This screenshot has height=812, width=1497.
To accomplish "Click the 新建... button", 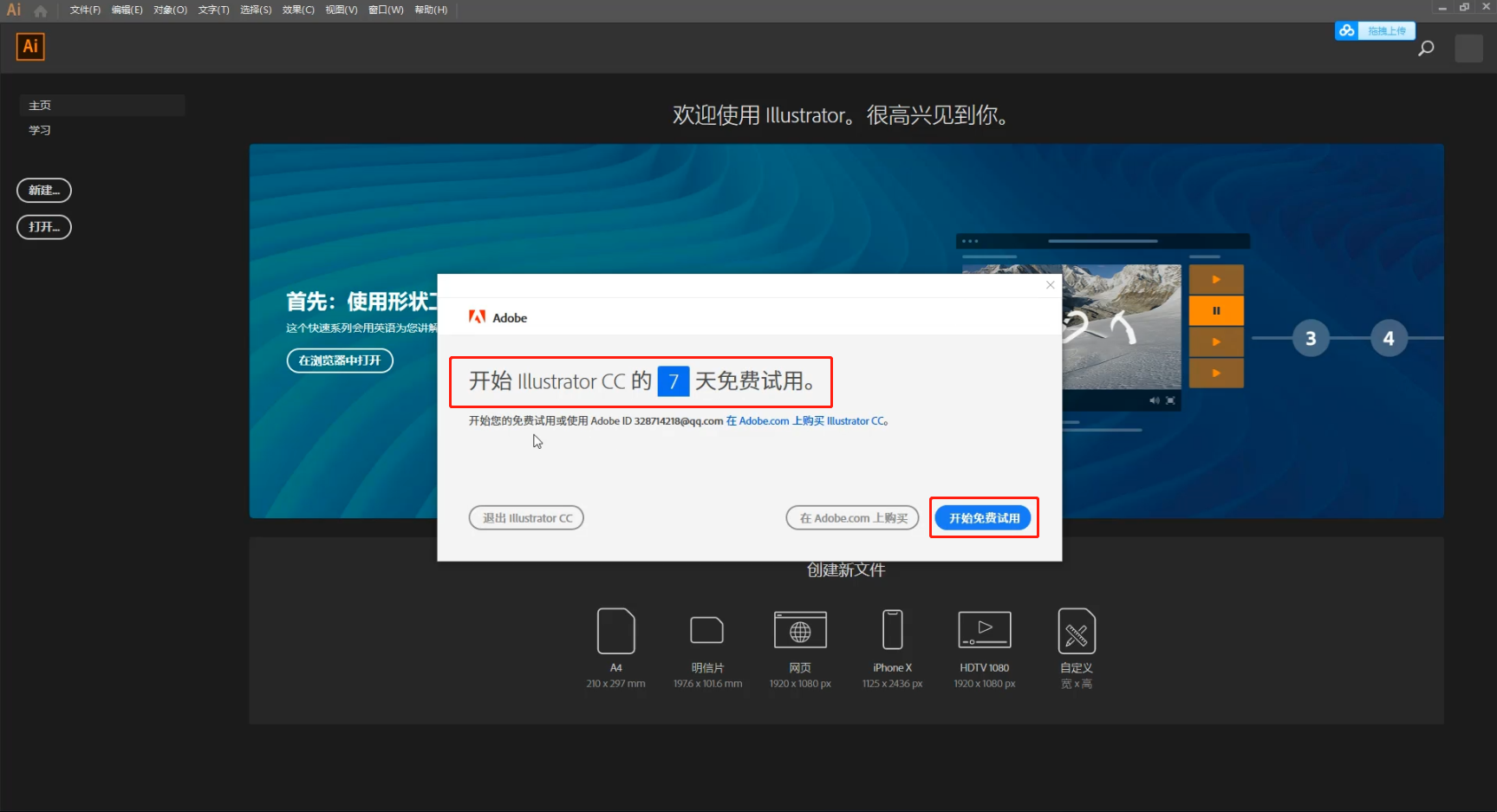I will (x=44, y=191).
